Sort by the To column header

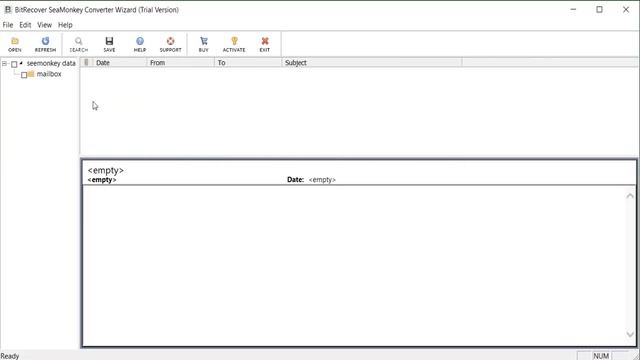tap(248, 62)
